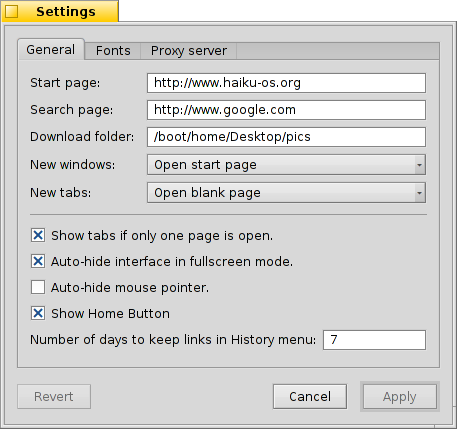Open the New windows dropdown

286,165
